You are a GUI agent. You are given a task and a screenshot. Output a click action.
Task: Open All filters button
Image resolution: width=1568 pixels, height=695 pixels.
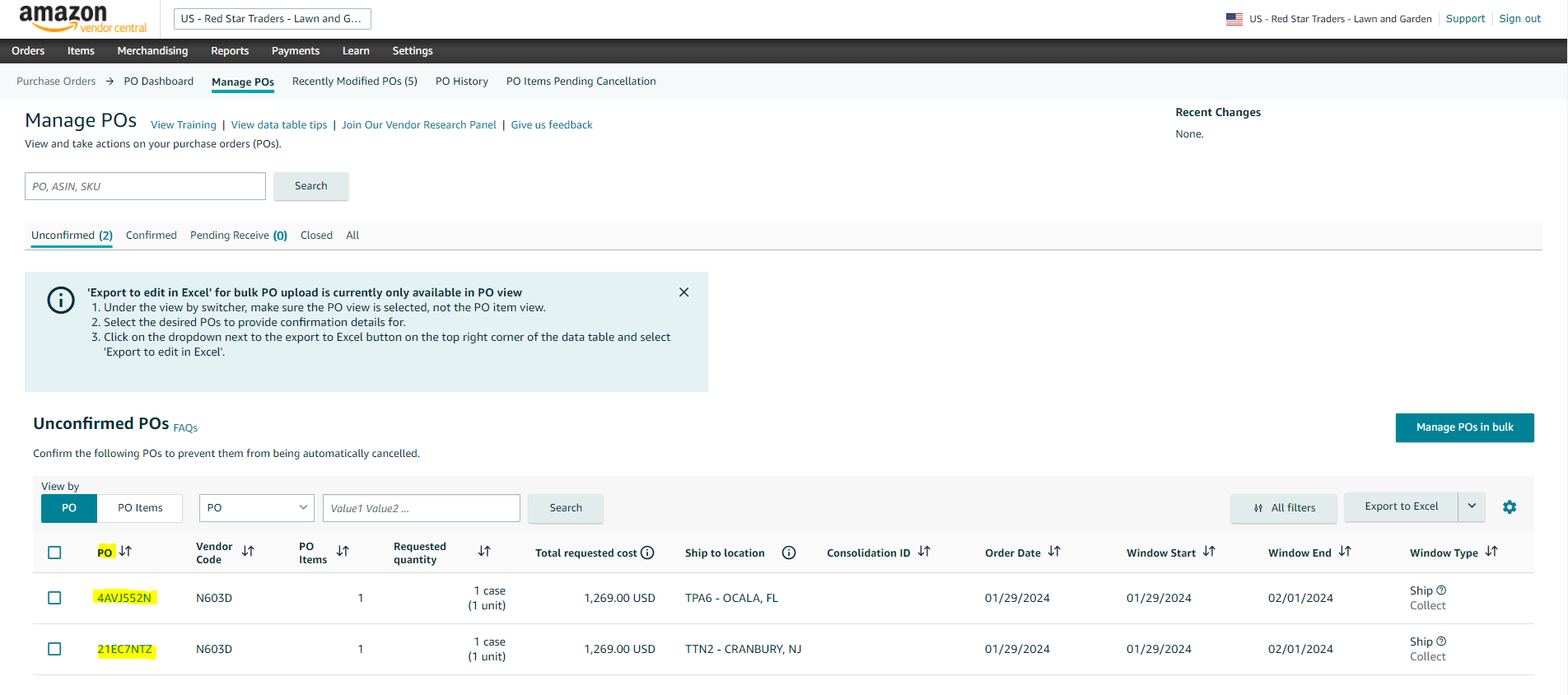[1284, 508]
